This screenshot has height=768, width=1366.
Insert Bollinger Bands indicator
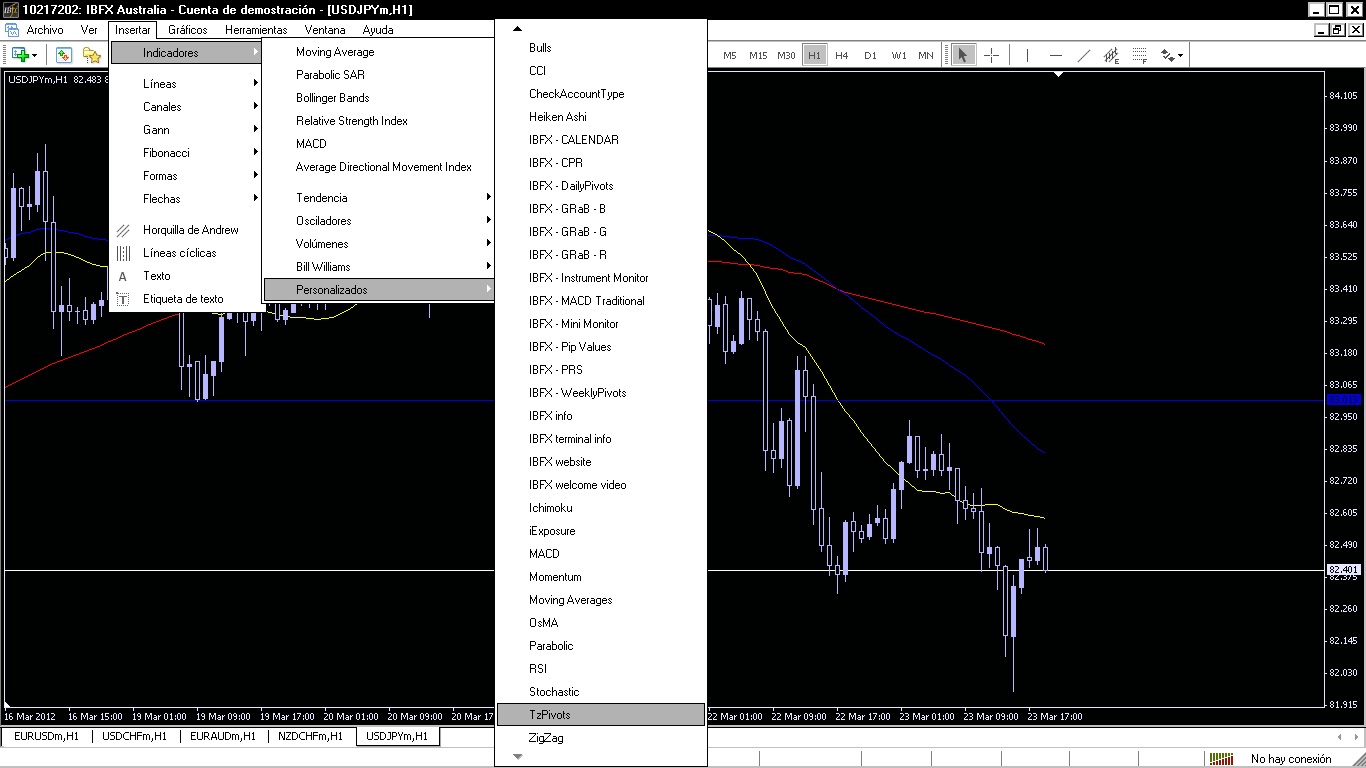click(379, 98)
